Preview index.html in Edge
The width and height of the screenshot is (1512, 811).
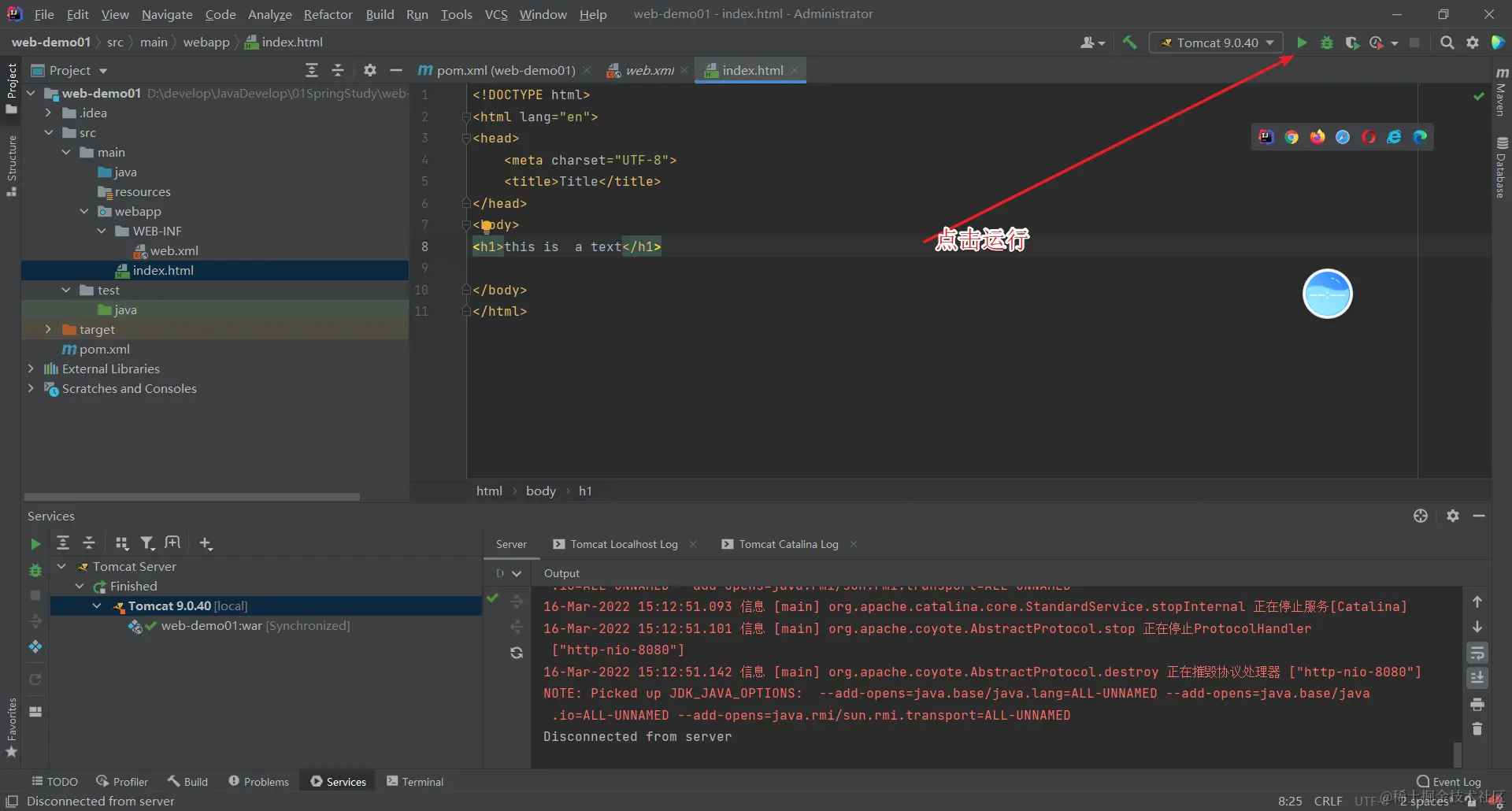click(x=1420, y=137)
